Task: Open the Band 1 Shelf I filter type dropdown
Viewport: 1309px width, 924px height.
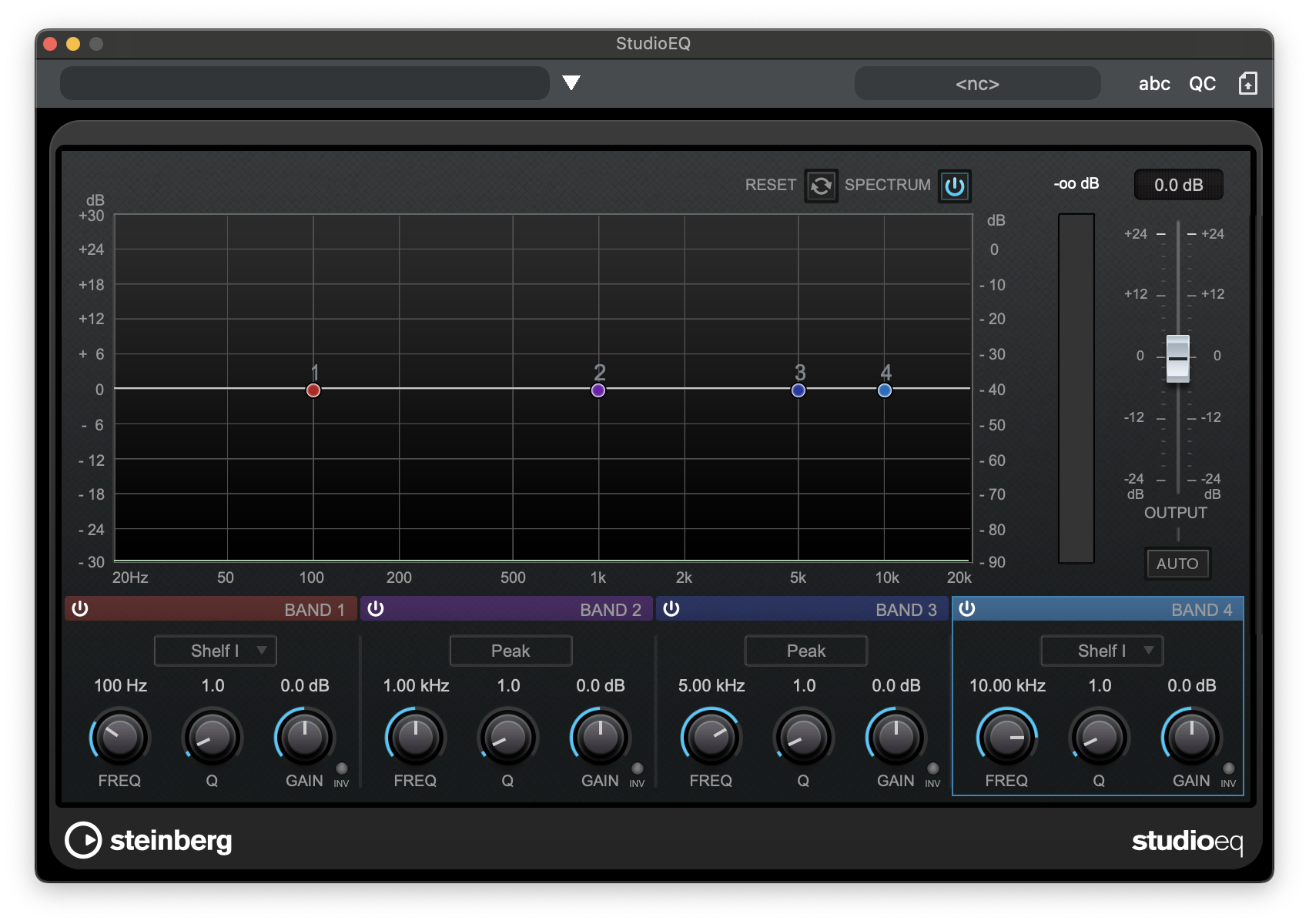Action: (216, 651)
